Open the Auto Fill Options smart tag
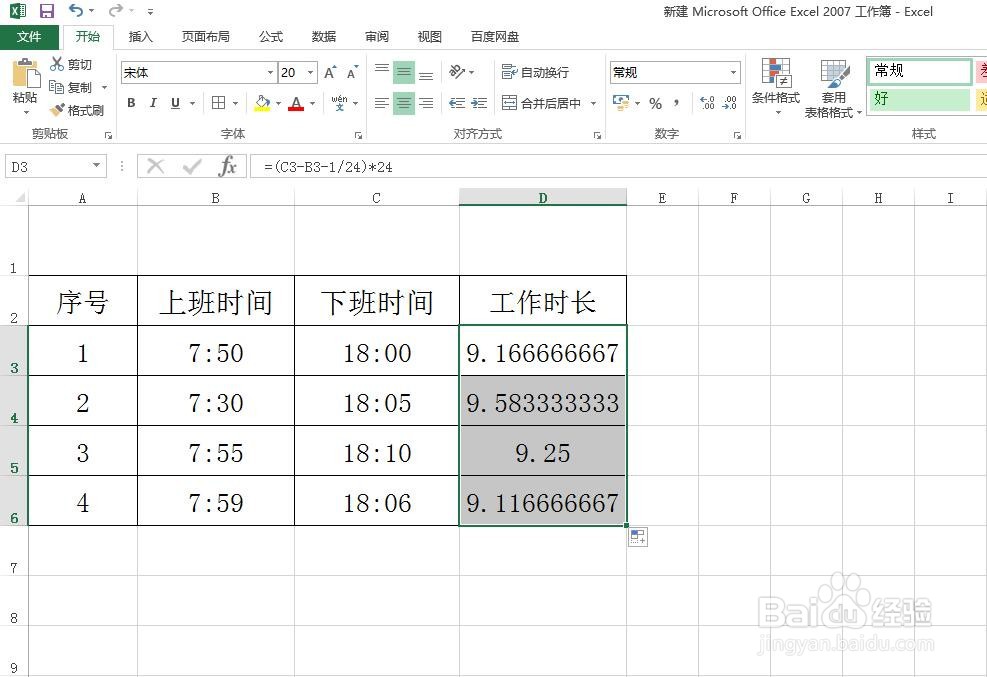The image size is (987, 677). (638, 537)
